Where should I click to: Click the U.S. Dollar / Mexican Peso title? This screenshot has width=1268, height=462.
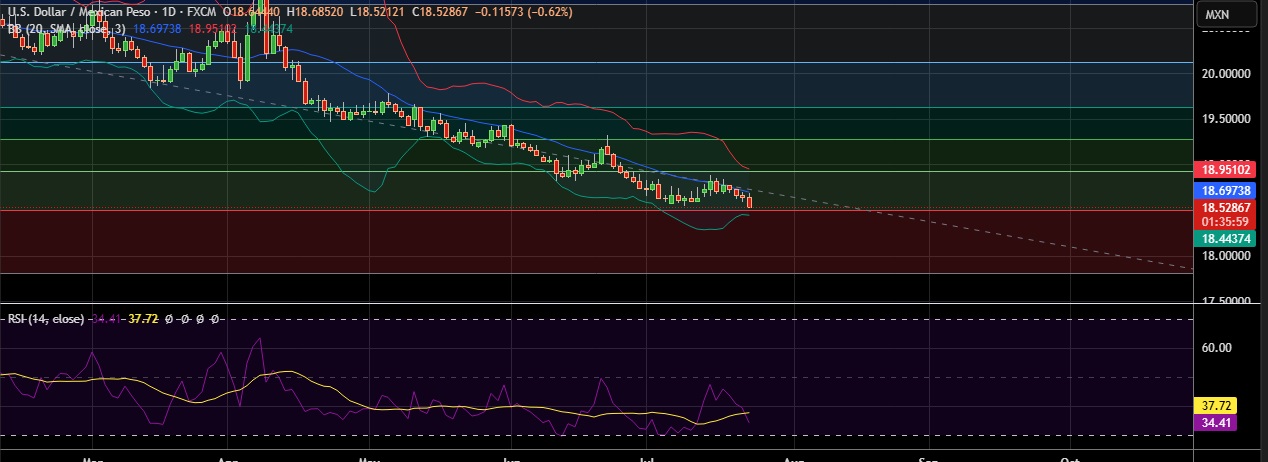80,13
